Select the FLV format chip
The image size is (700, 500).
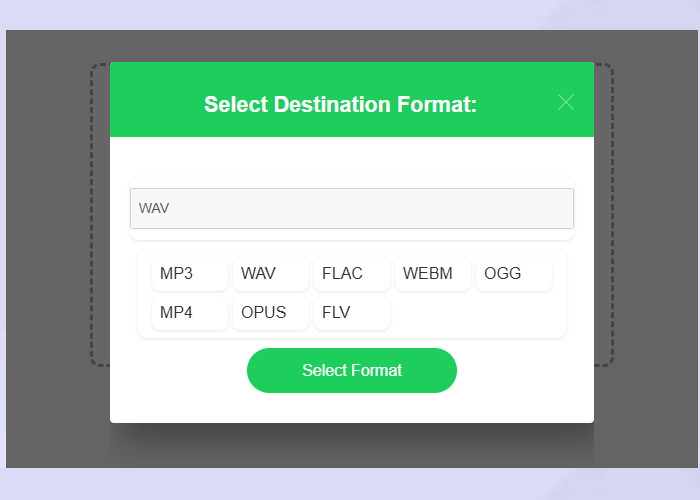tap(352, 312)
